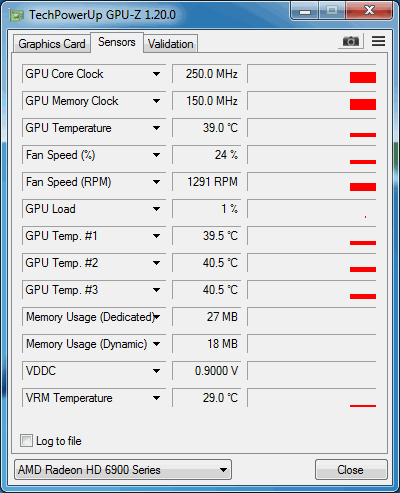Open the GPU Memory Clock dropdown arrow

point(156,101)
